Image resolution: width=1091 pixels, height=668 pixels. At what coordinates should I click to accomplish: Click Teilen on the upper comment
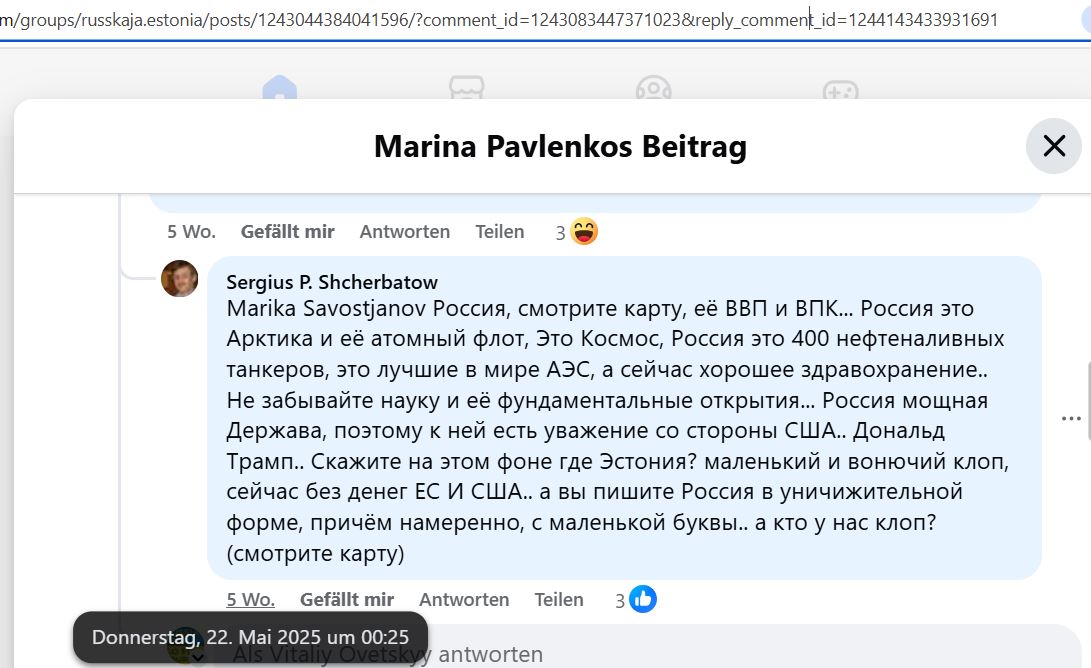(x=500, y=231)
